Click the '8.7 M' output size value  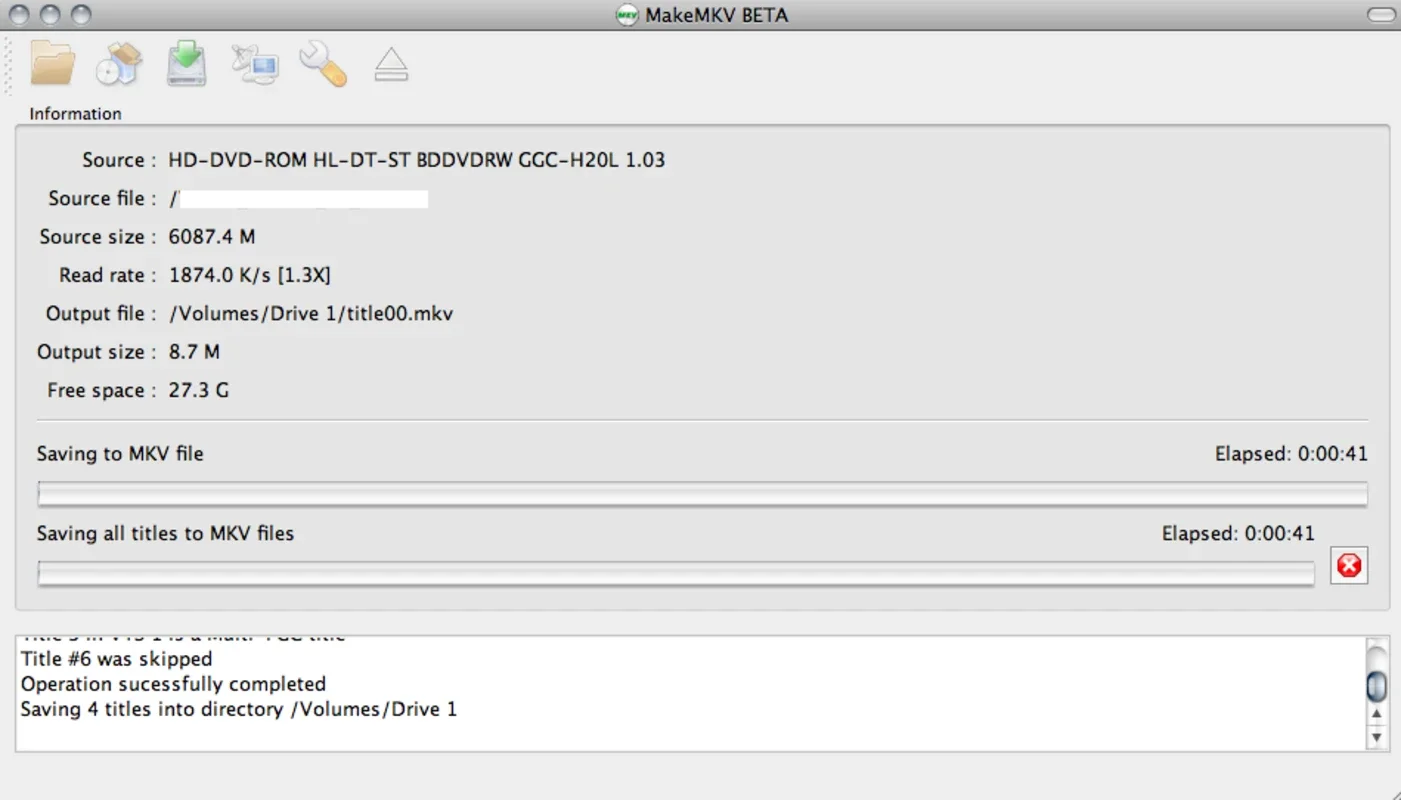click(194, 352)
